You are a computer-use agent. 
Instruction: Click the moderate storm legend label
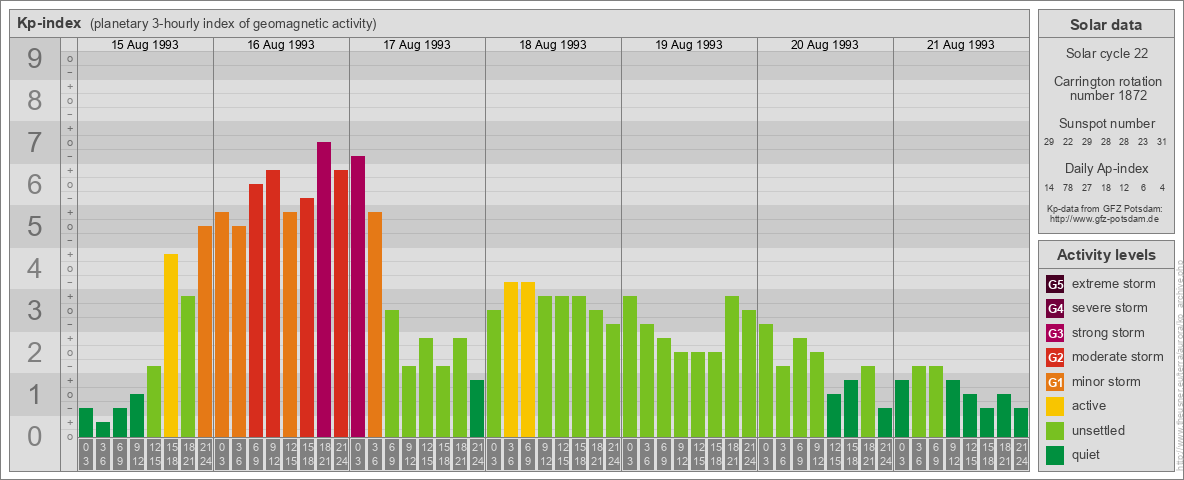tap(1118, 357)
